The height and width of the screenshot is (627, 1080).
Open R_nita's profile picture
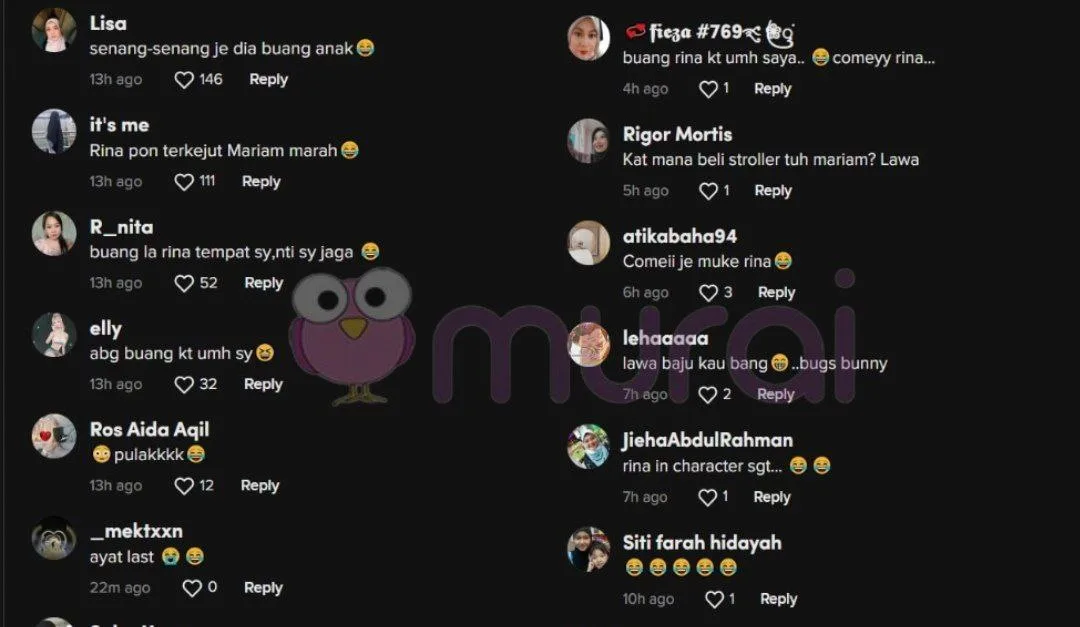[54, 234]
